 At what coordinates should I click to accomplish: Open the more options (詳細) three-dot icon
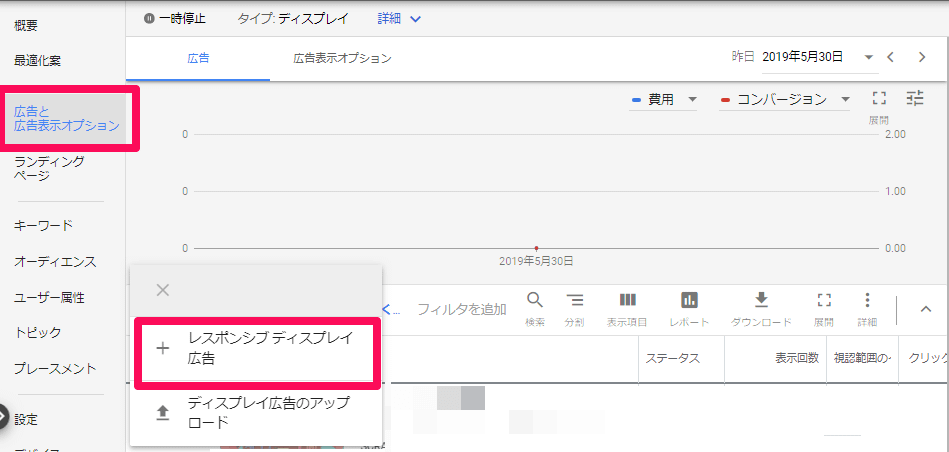coord(867,301)
